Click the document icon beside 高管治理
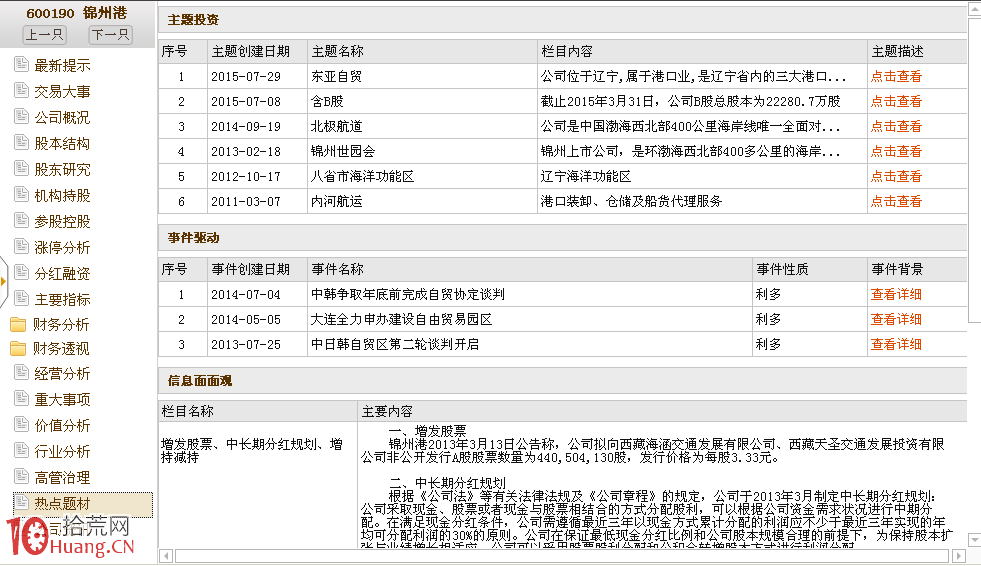This screenshot has width=981, height=566. click(x=21, y=477)
